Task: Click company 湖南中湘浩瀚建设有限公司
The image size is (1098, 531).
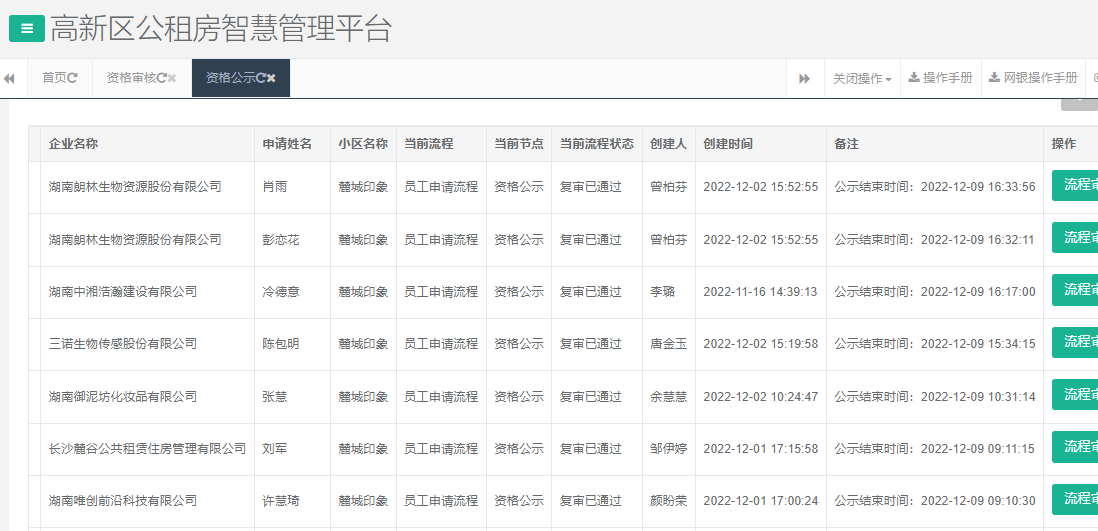Action: [x=123, y=291]
